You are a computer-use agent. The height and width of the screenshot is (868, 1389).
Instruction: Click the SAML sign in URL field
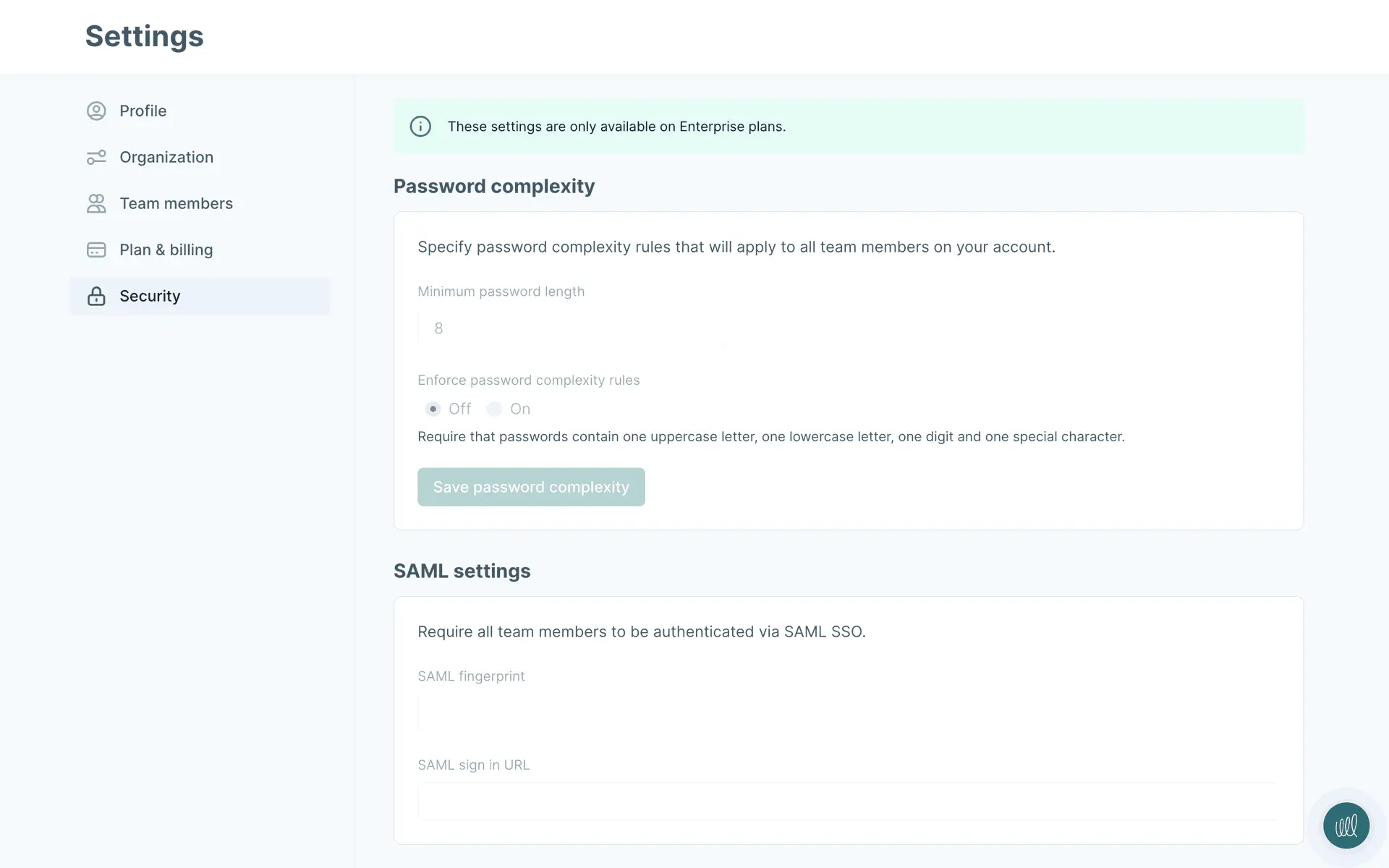846,801
